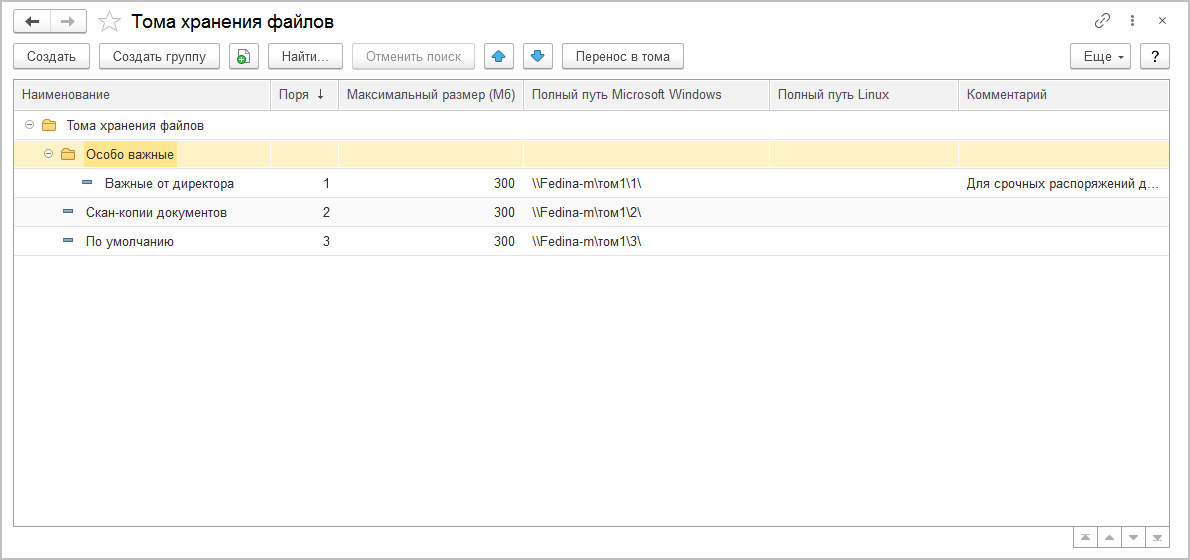The width and height of the screenshot is (1190, 560).
Task: Click the 'Создать группу' button
Action: pyautogui.click(x=159, y=57)
